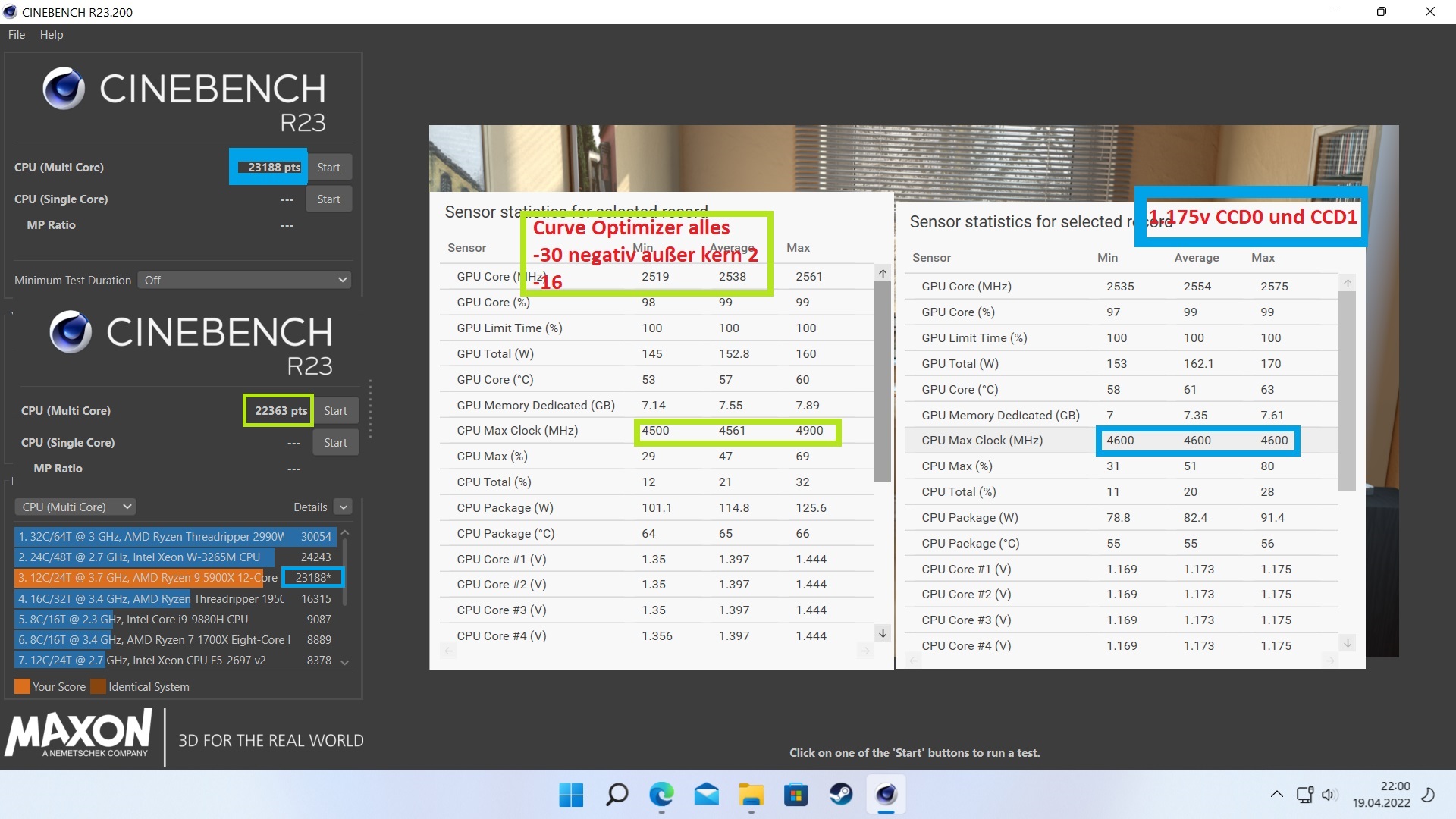The image size is (1456, 819).
Task: Start the top CPU (Single Core) test
Action: [x=328, y=199]
